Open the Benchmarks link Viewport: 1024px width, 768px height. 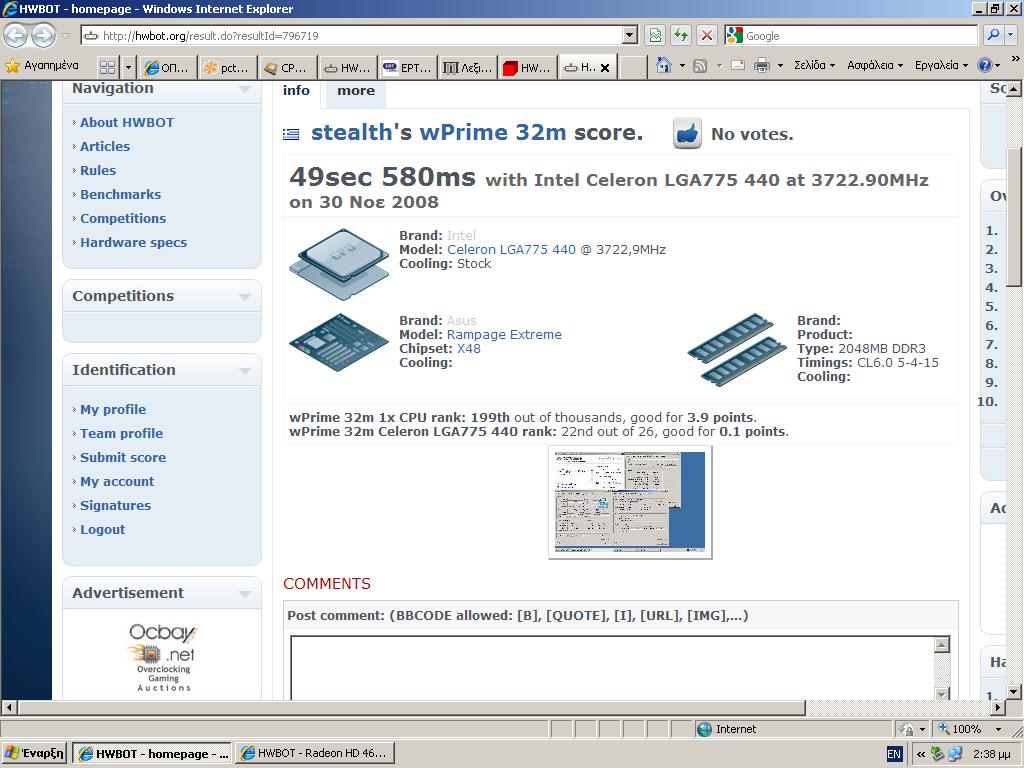[120, 194]
